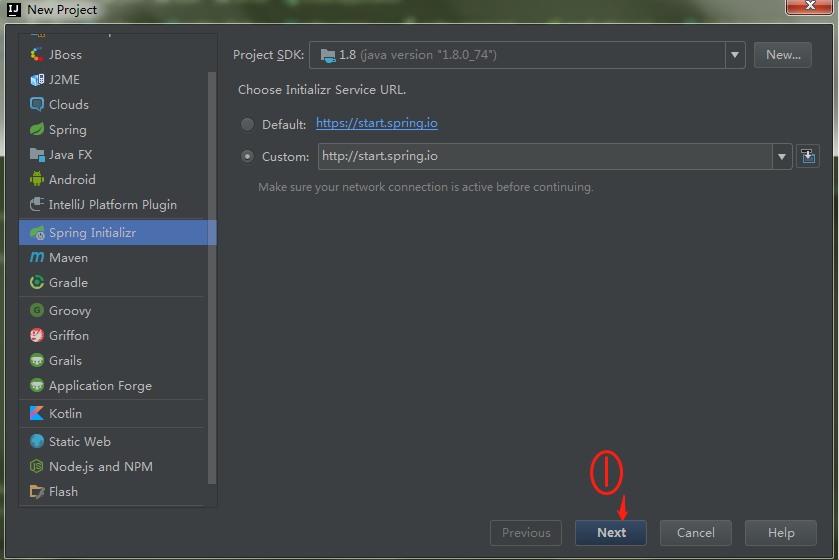Choose Gradle project type

113,282
